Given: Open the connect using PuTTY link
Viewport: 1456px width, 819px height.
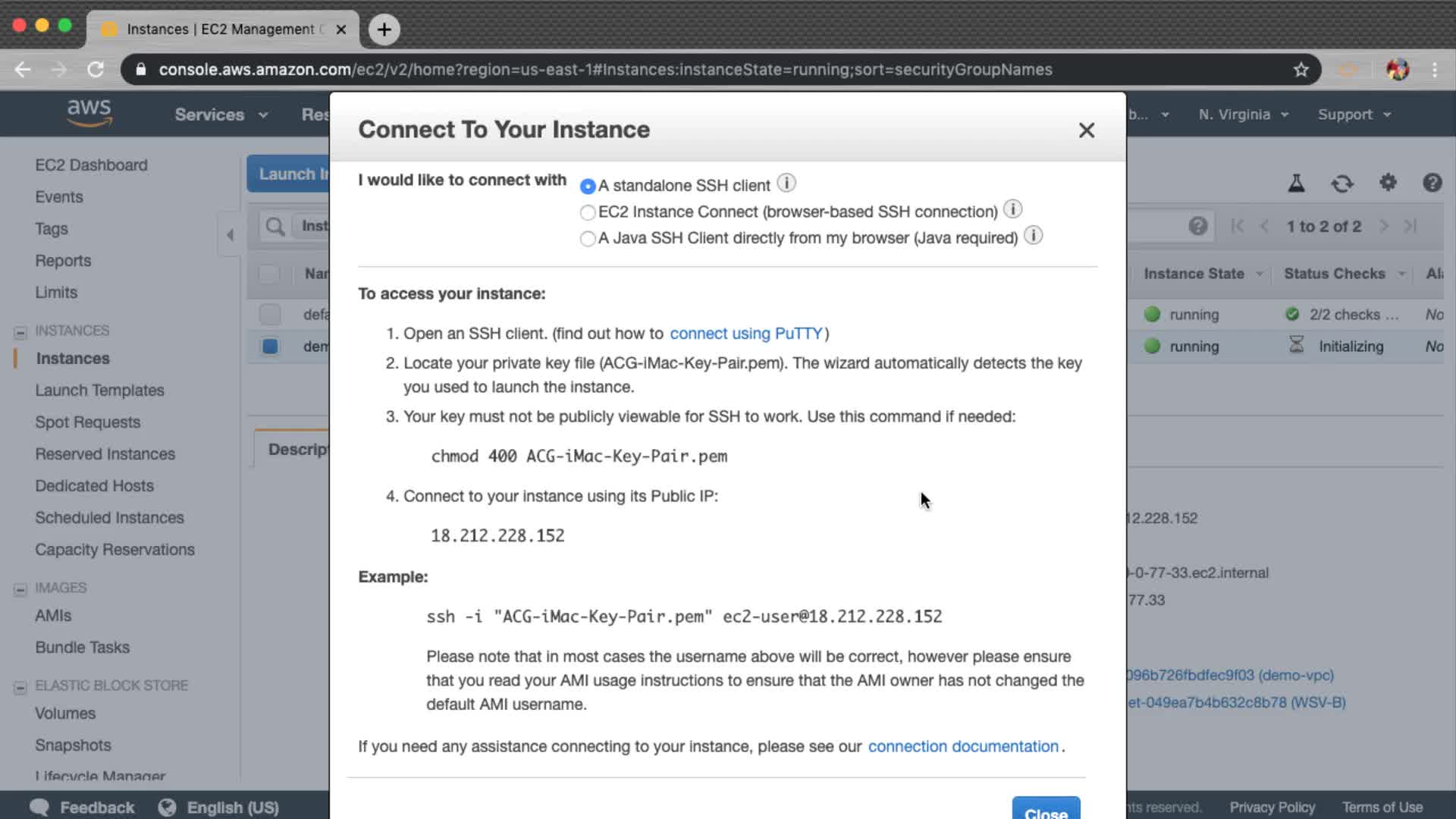Looking at the screenshot, I should pyautogui.click(x=745, y=334).
